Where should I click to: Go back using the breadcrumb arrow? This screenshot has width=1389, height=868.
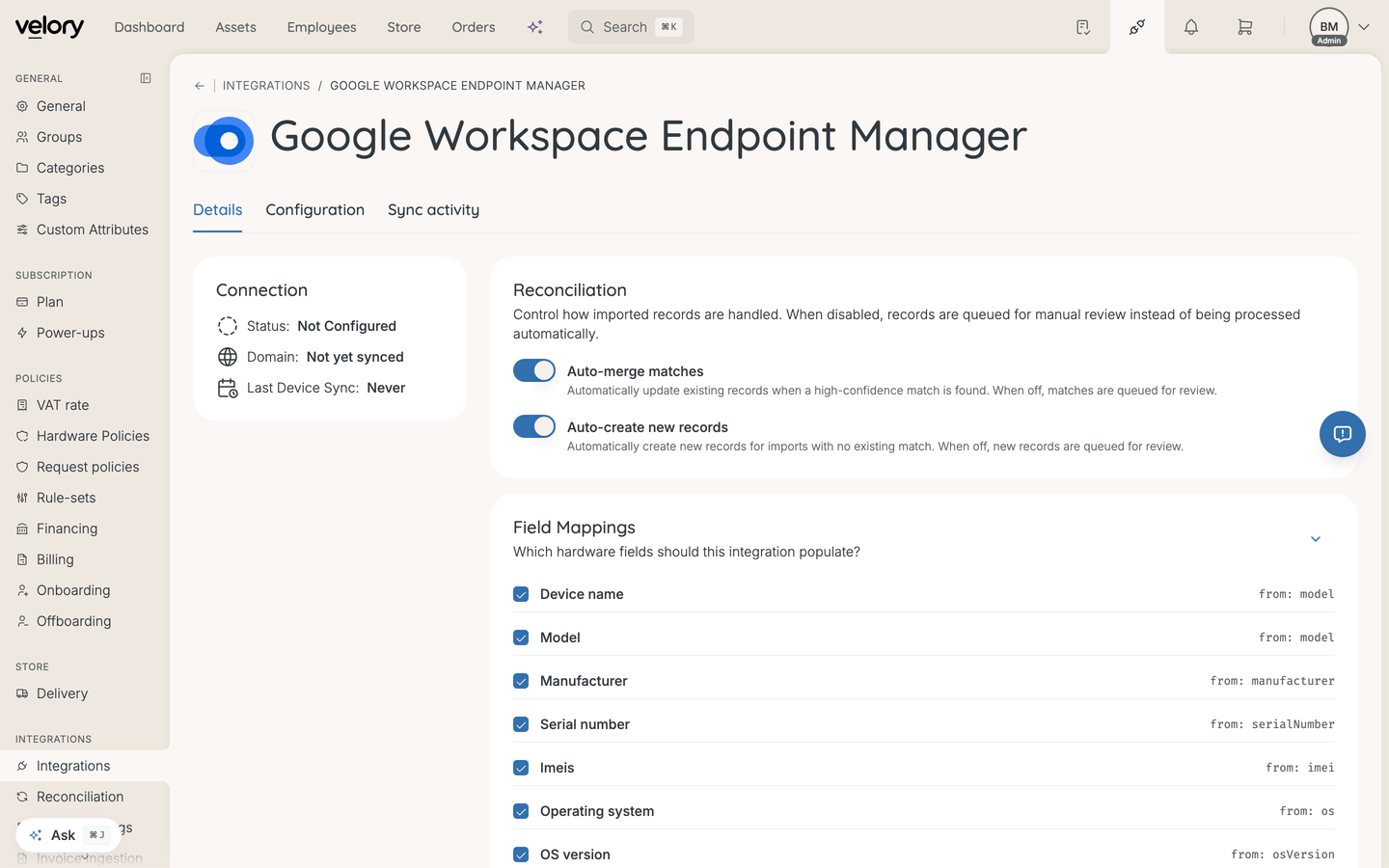pos(200,86)
